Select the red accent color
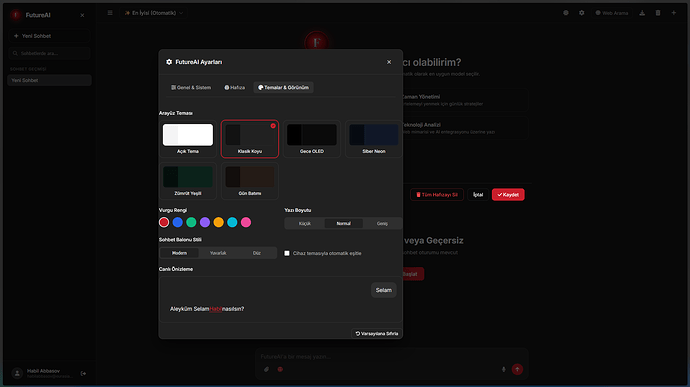Image resolution: width=690 pixels, height=387 pixels. point(164,222)
